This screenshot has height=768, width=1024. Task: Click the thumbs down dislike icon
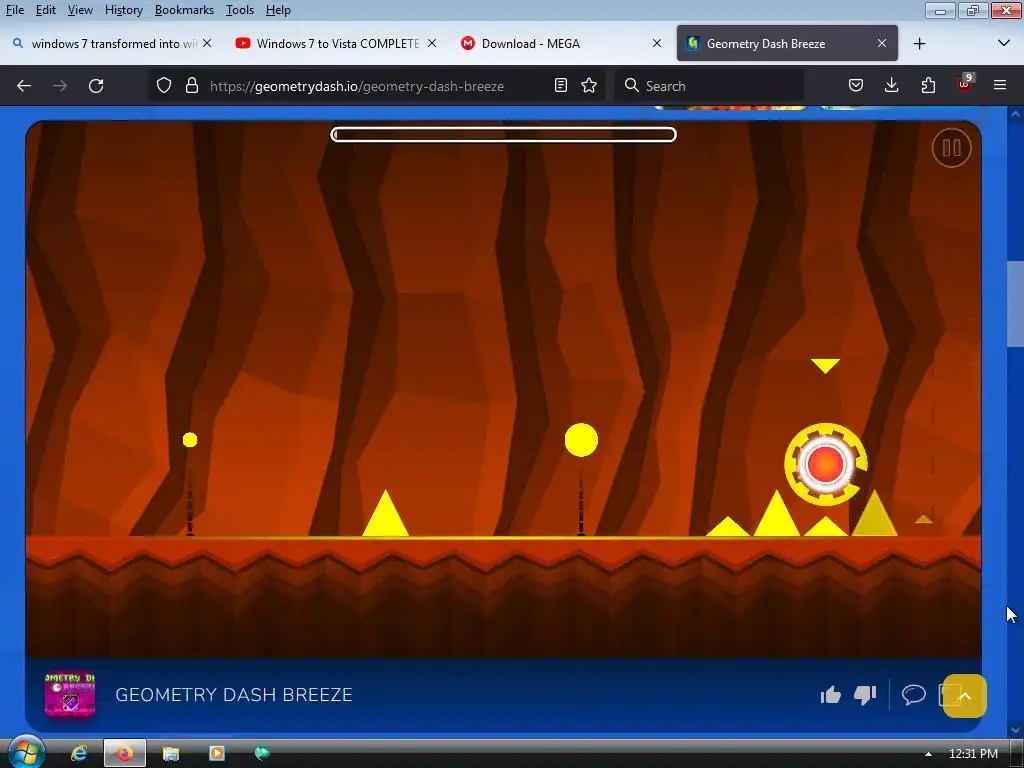coord(865,695)
